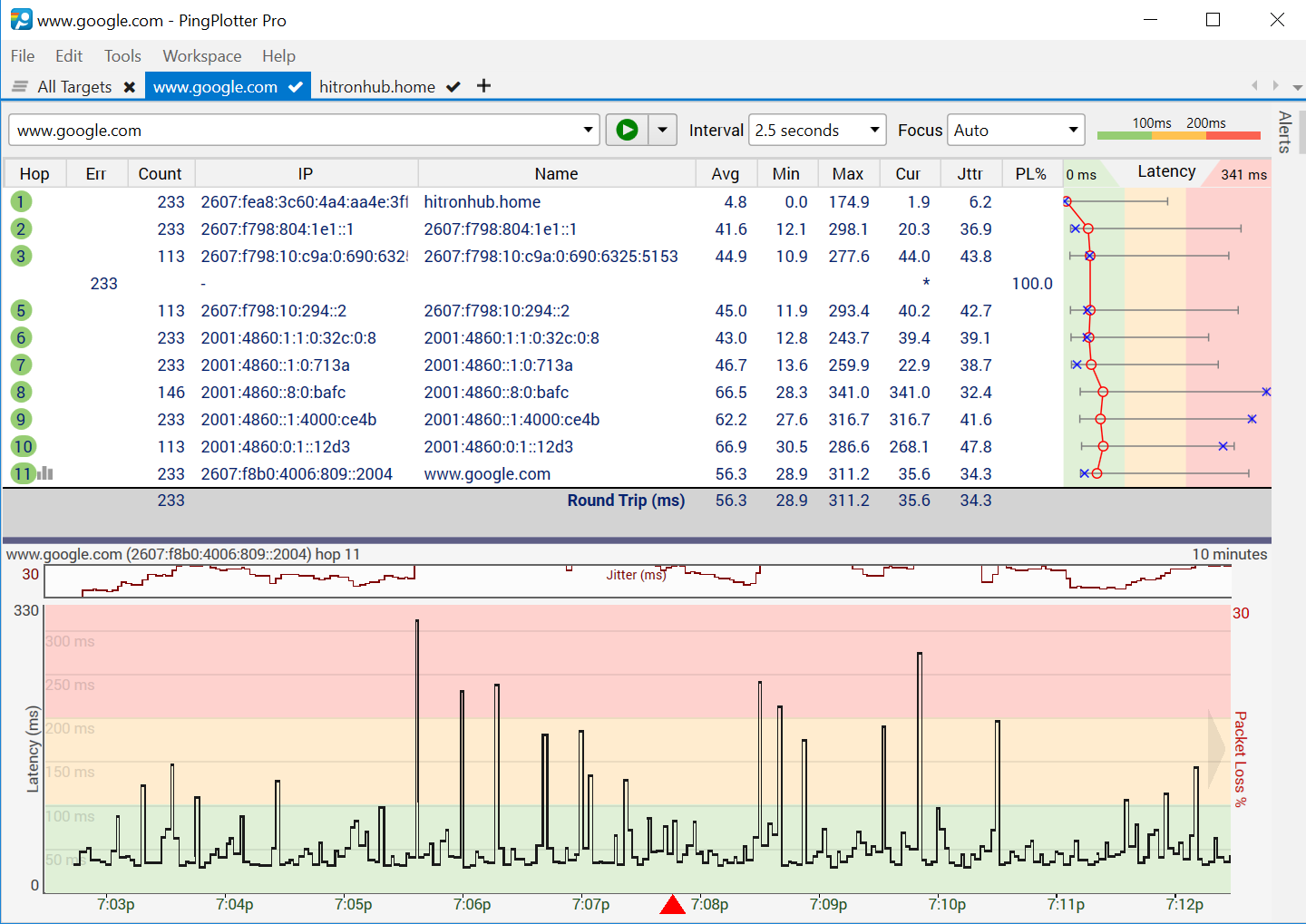The height and width of the screenshot is (924, 1306).
Task: Select hop 9 circle icon
Action: tap(21, 419)
